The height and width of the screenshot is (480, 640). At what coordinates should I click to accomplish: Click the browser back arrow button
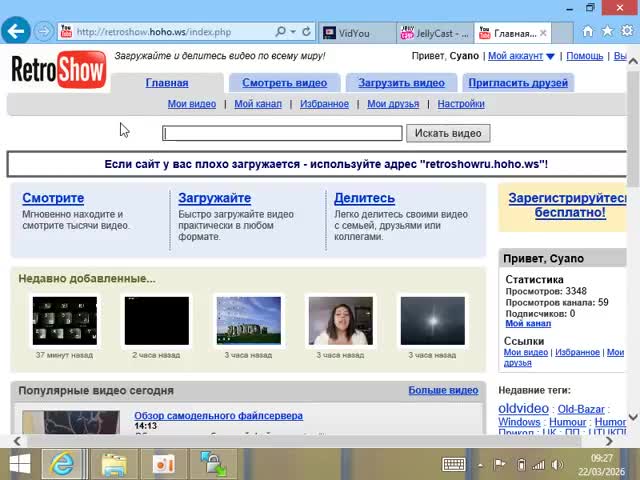(x=15, y=31)
